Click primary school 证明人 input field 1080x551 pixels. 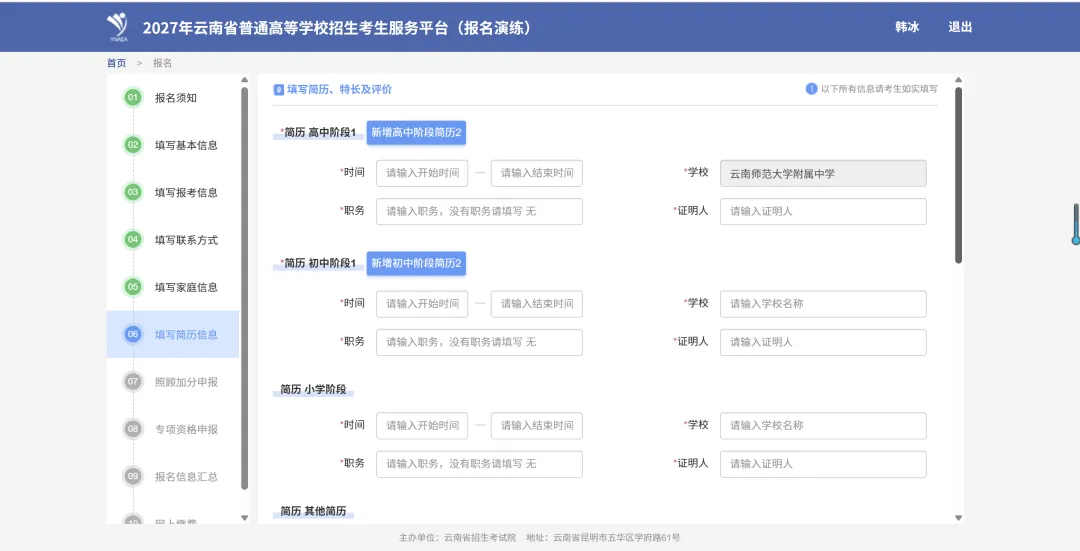[x=823, y=464]
